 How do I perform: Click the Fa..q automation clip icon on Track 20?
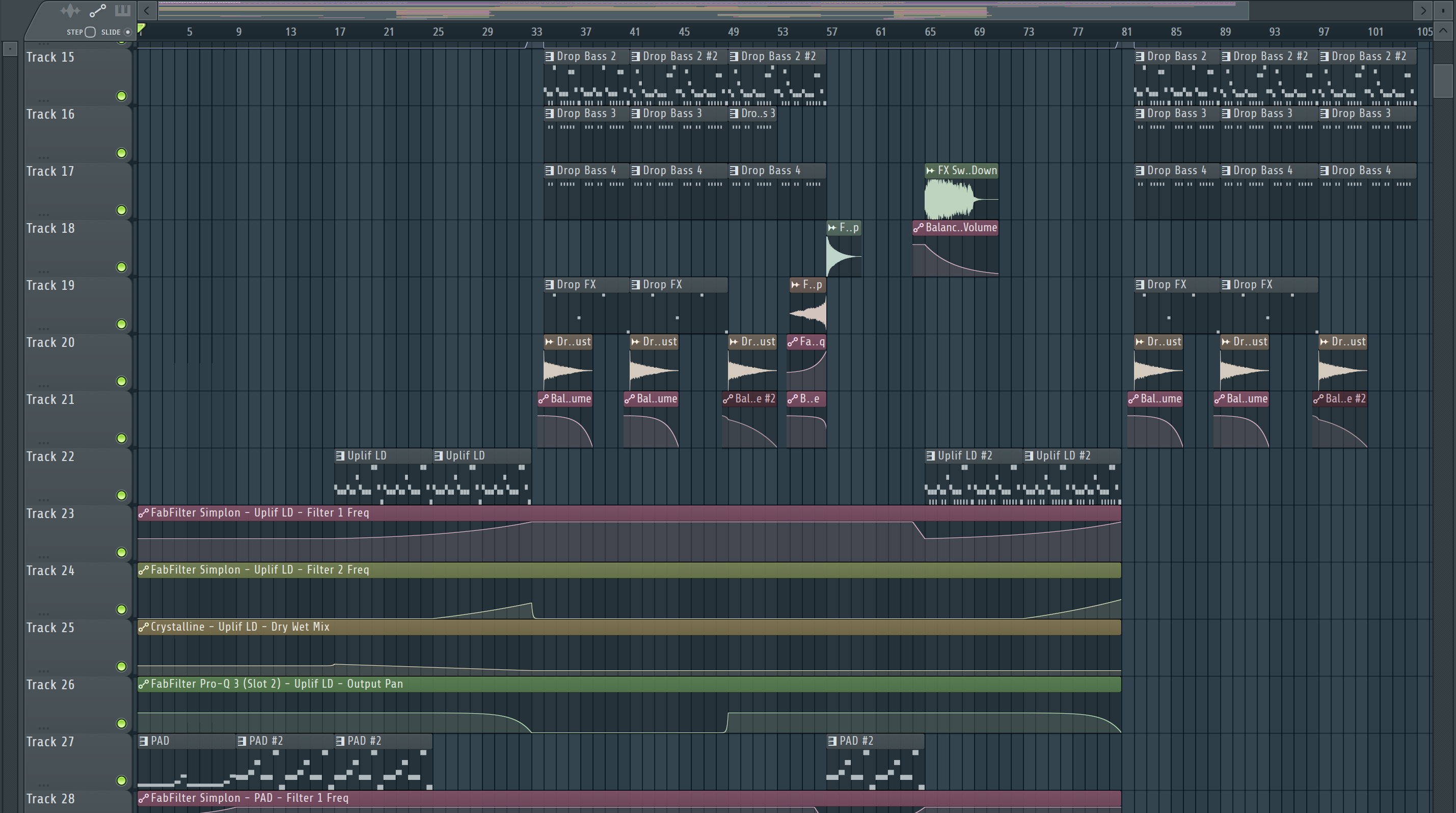[x=793, y=342]
